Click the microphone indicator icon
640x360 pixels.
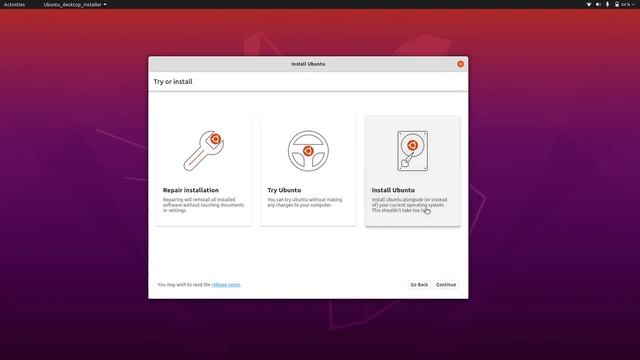[607, 4]
